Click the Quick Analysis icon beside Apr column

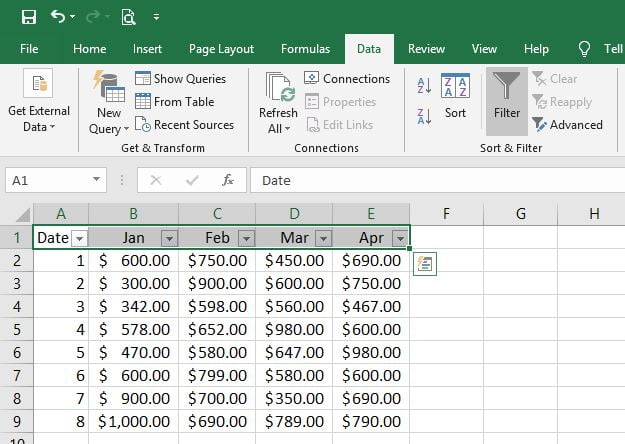[x=425, y=264]
